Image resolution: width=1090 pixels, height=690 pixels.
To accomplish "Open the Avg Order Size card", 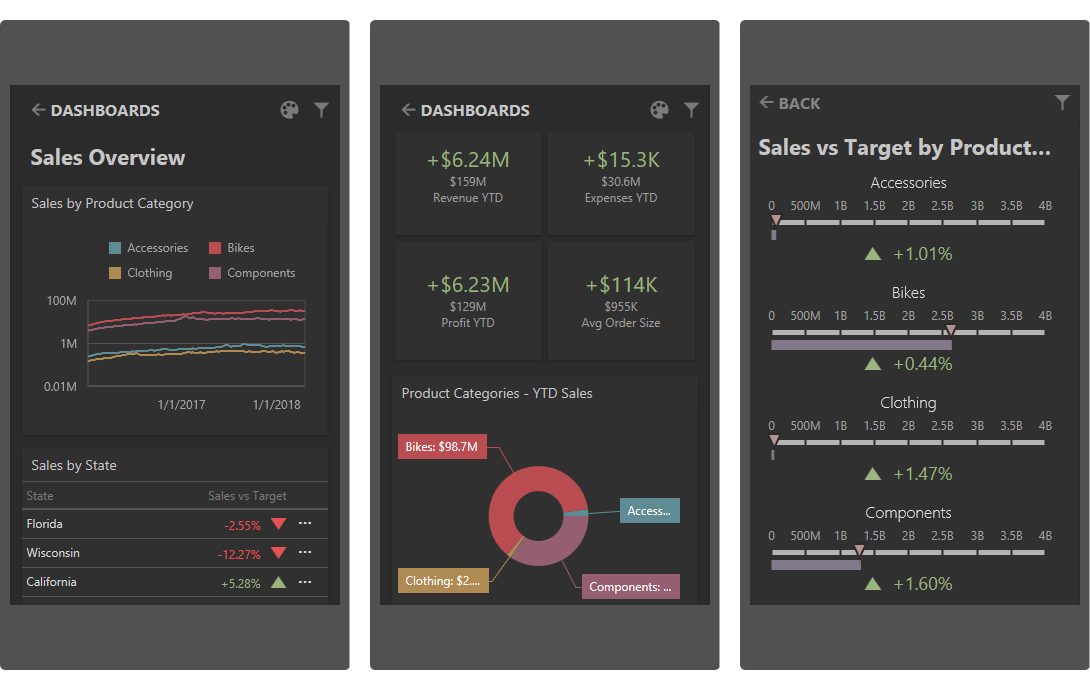I will coord(621,301).
